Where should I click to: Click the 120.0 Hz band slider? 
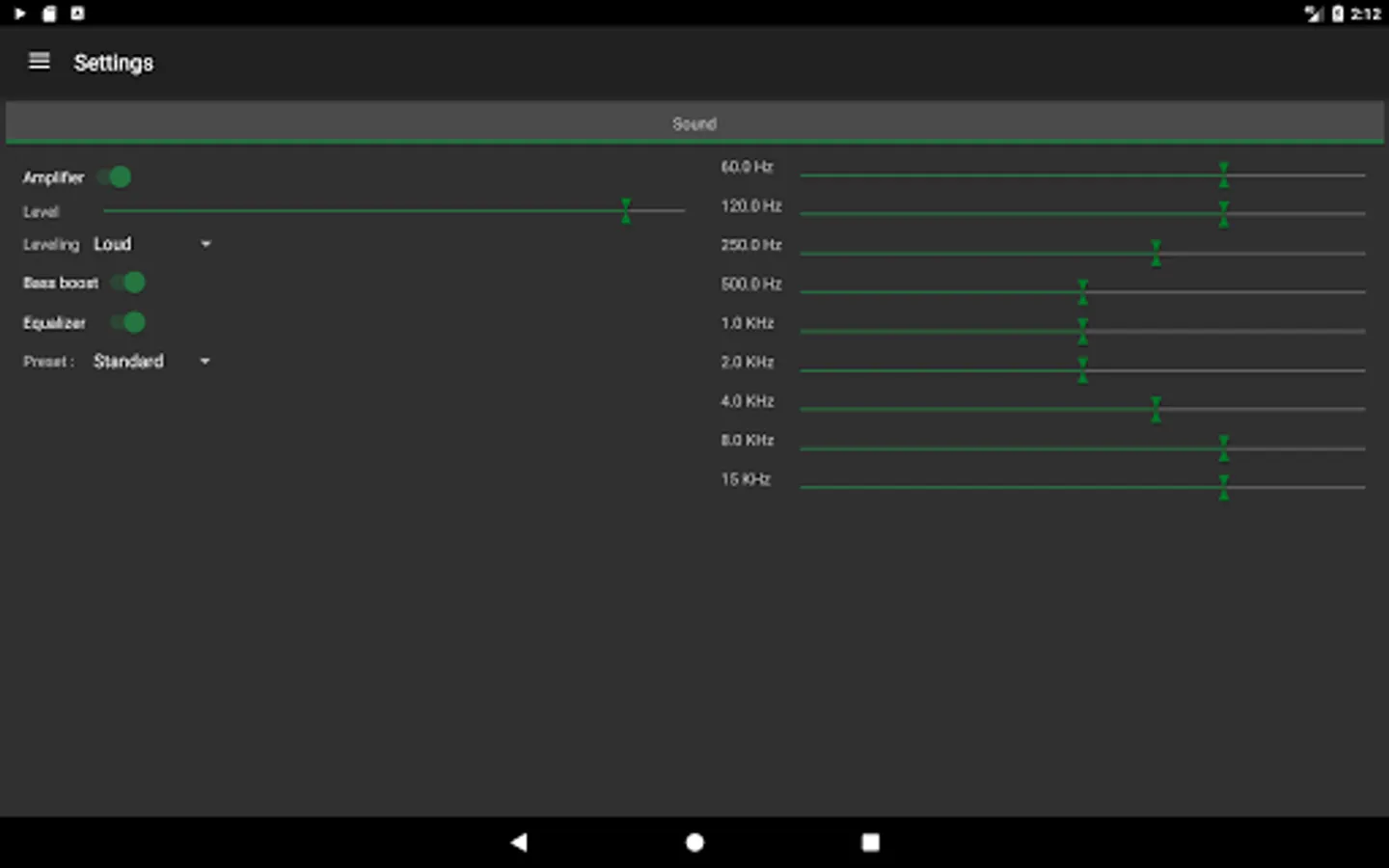(x=1082, y=213)
